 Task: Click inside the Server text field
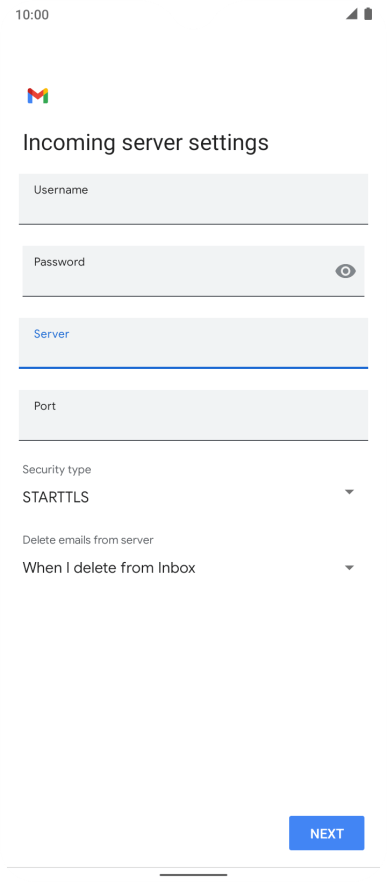pyautogui.click(x=194, y=343)
